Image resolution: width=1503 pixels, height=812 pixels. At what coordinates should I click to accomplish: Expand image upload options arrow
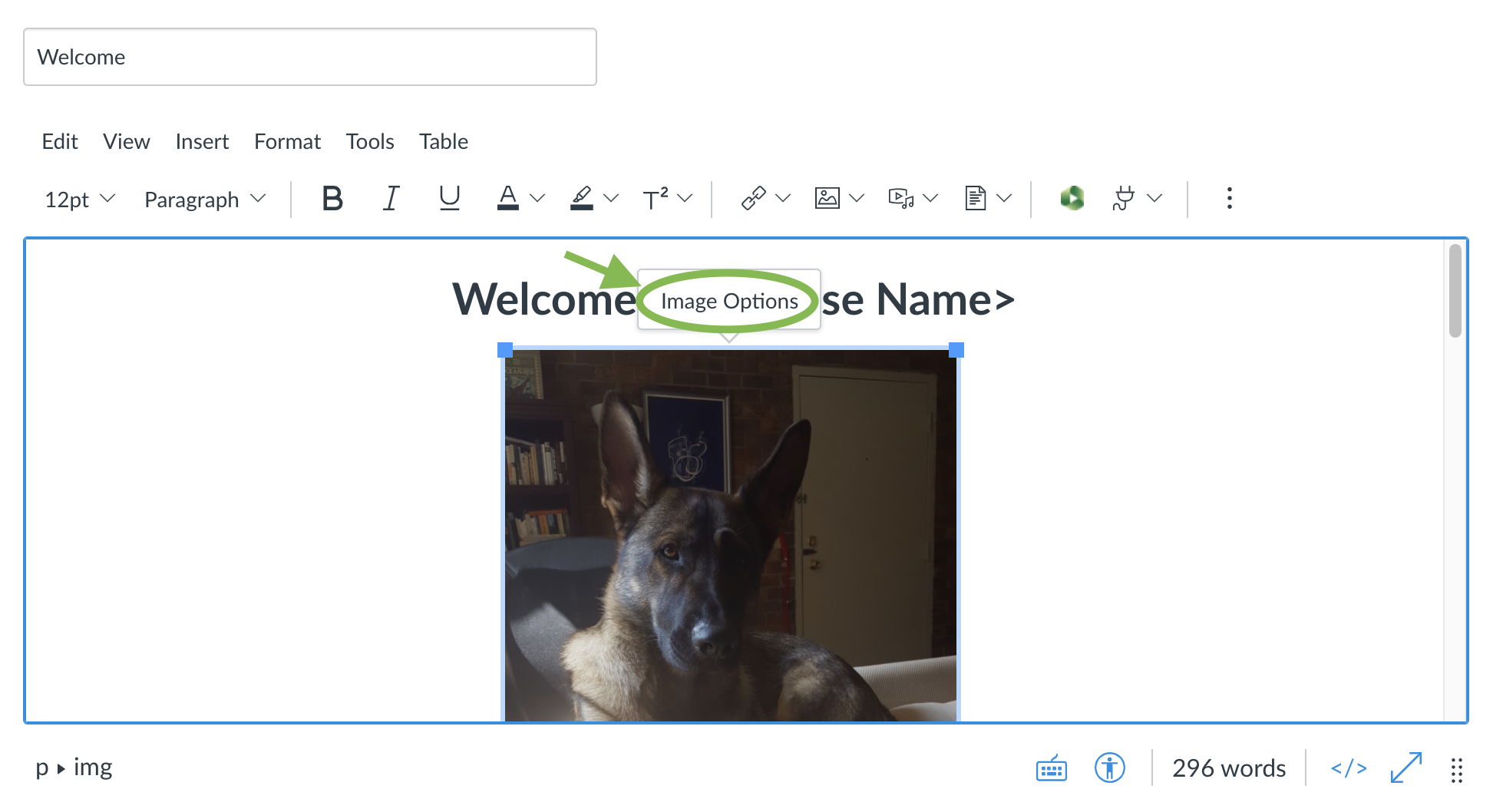coord(857,199)
